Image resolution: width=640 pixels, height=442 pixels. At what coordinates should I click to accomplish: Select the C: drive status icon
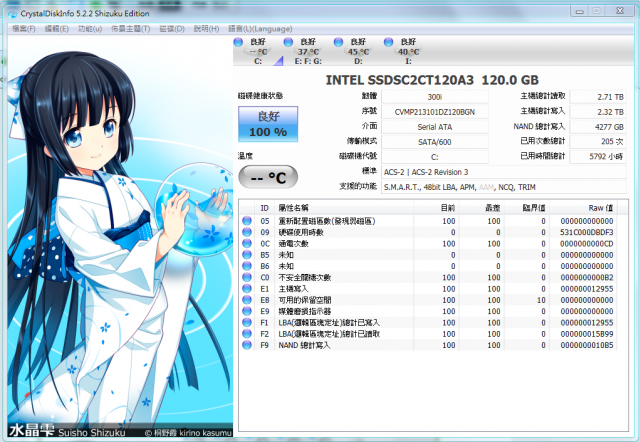click(x=238, y=42)
